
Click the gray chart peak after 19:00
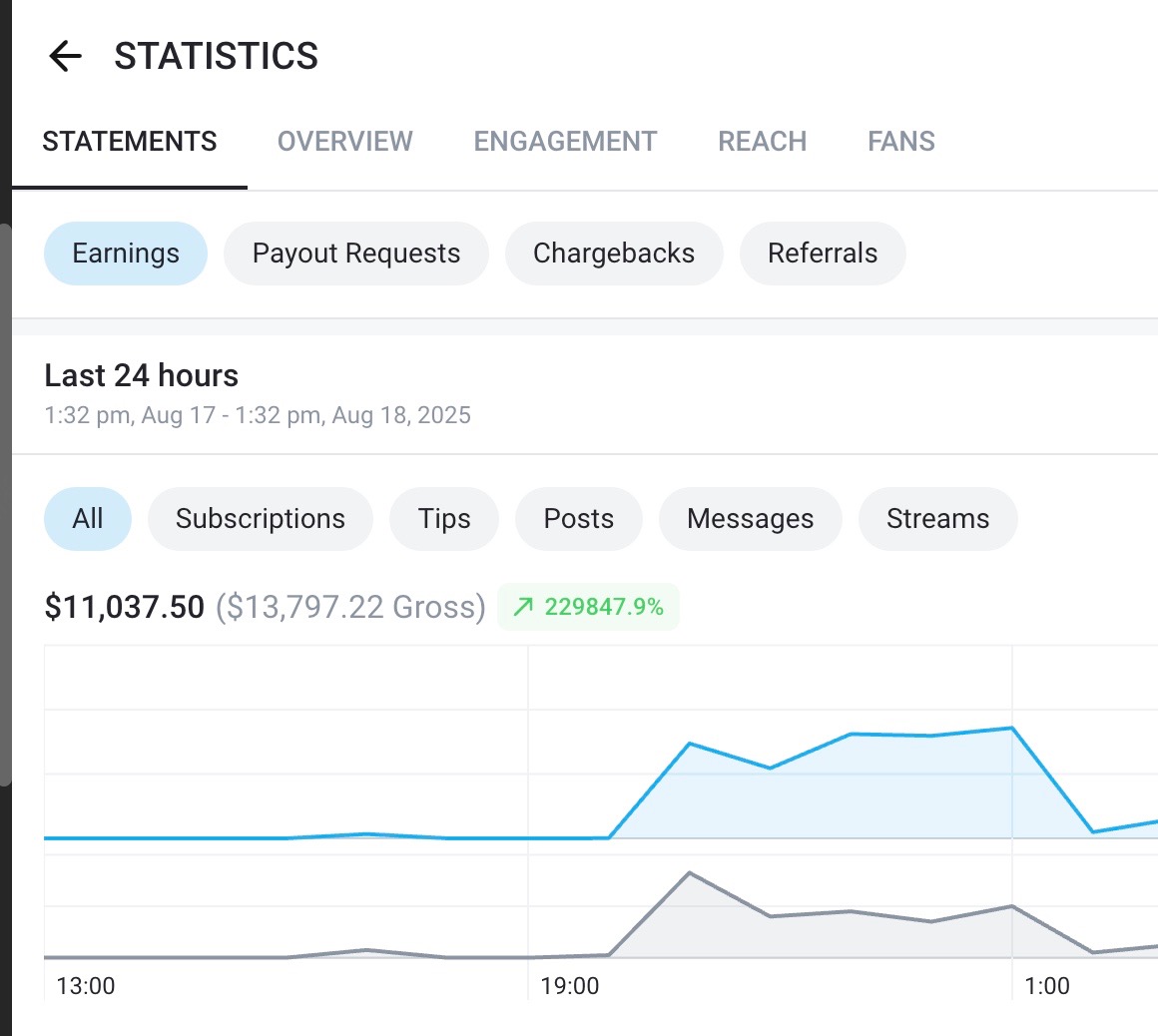pyautogui.click(x=690, y=873)
